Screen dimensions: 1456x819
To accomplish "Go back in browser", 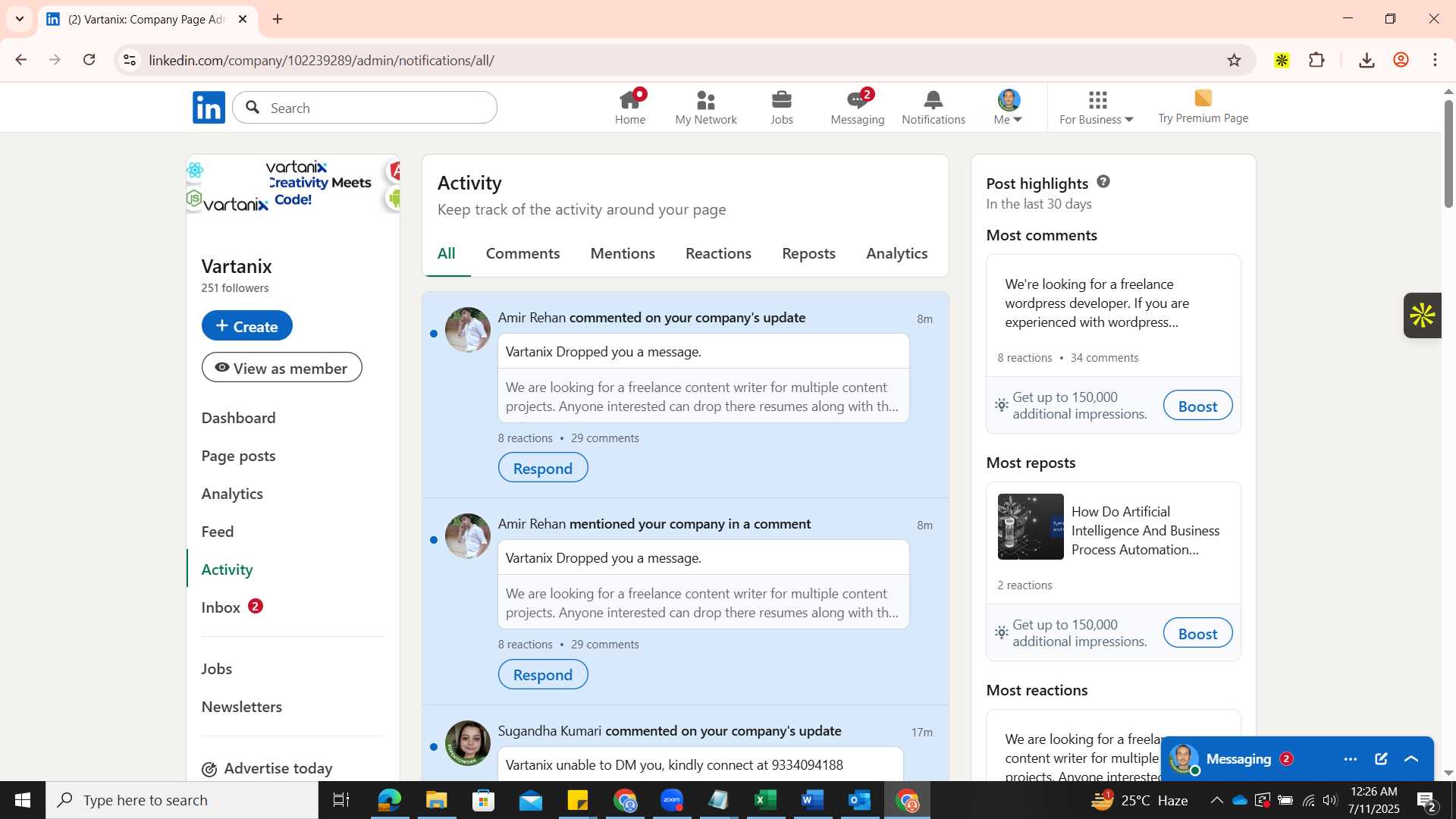I will click(x=20, y=60).
